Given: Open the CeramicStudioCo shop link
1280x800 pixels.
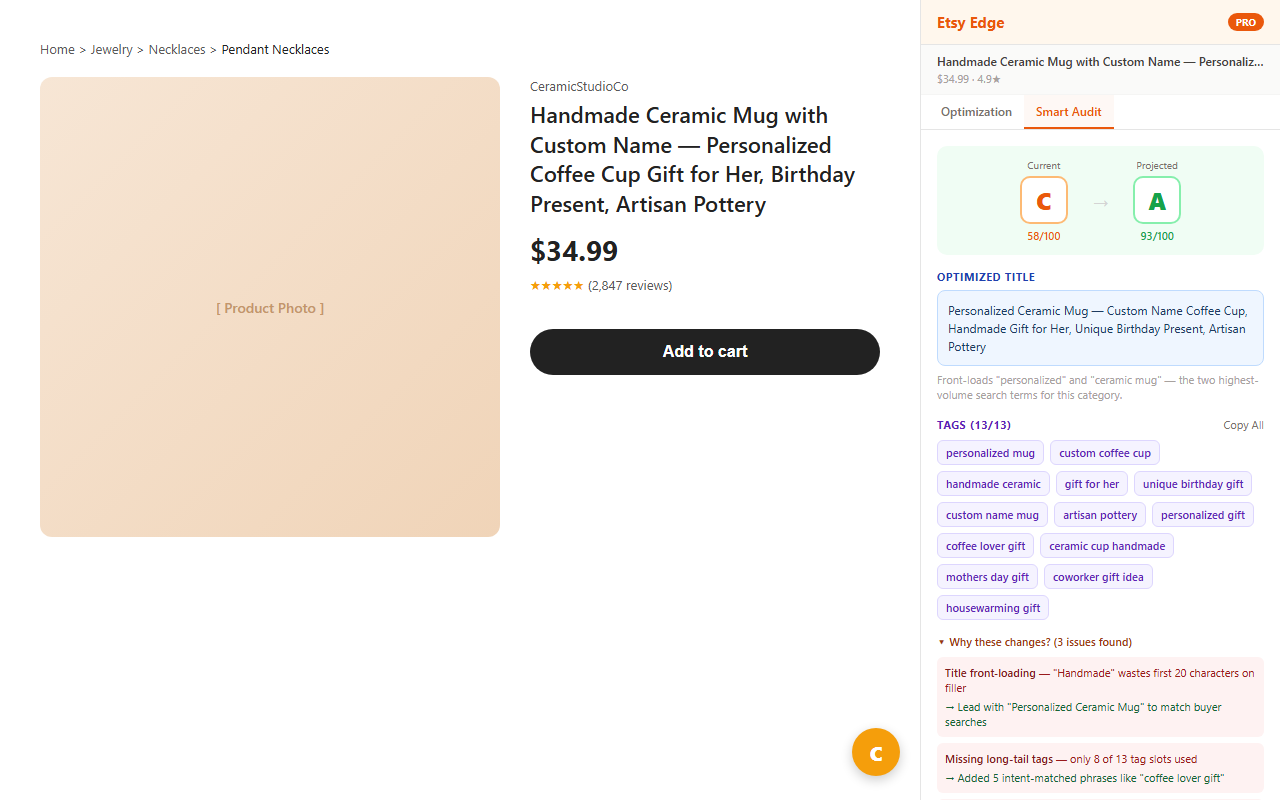Looking at the screenshot, I should 579,87.
